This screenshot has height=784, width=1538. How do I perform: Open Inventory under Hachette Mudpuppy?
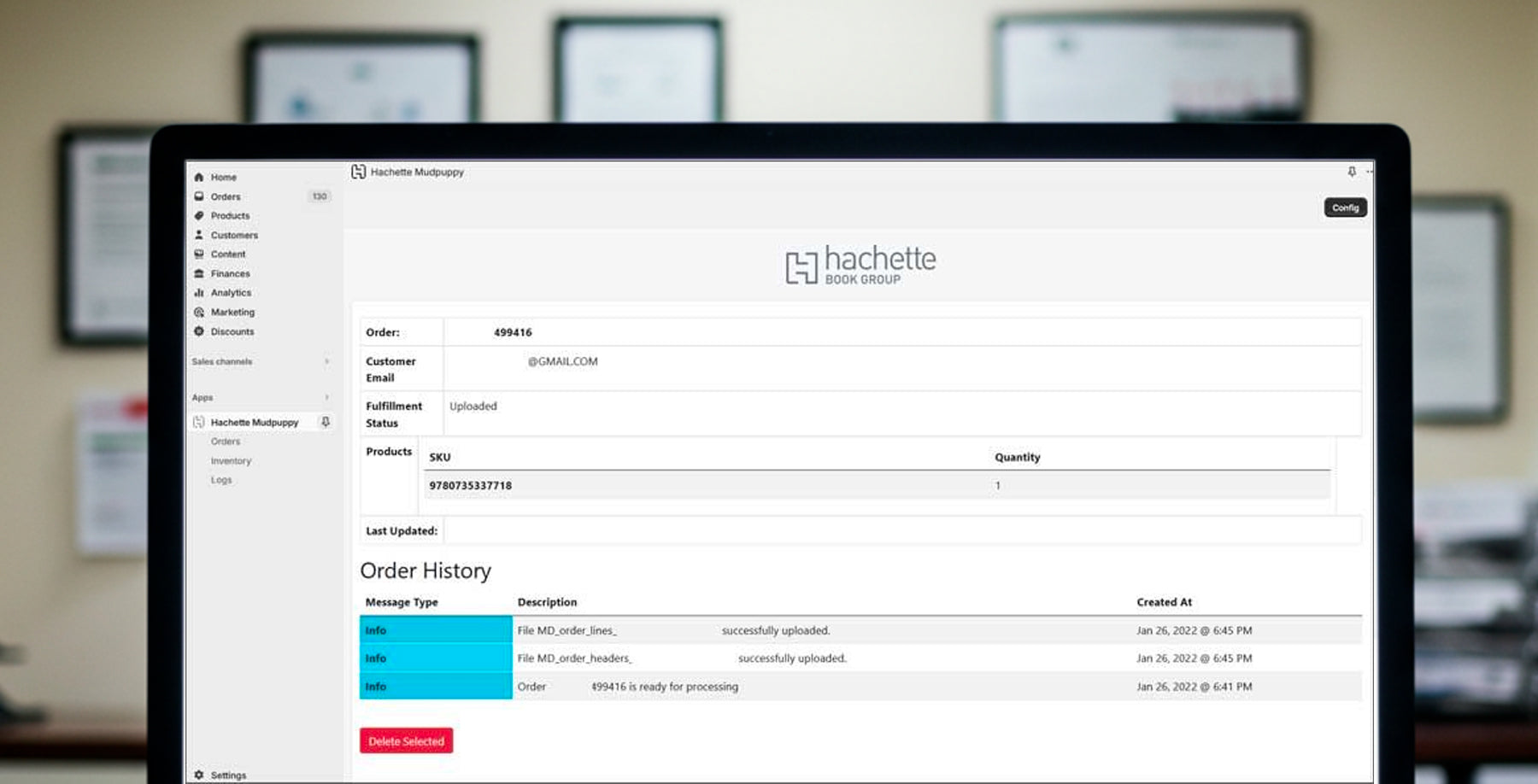(231, 461)
